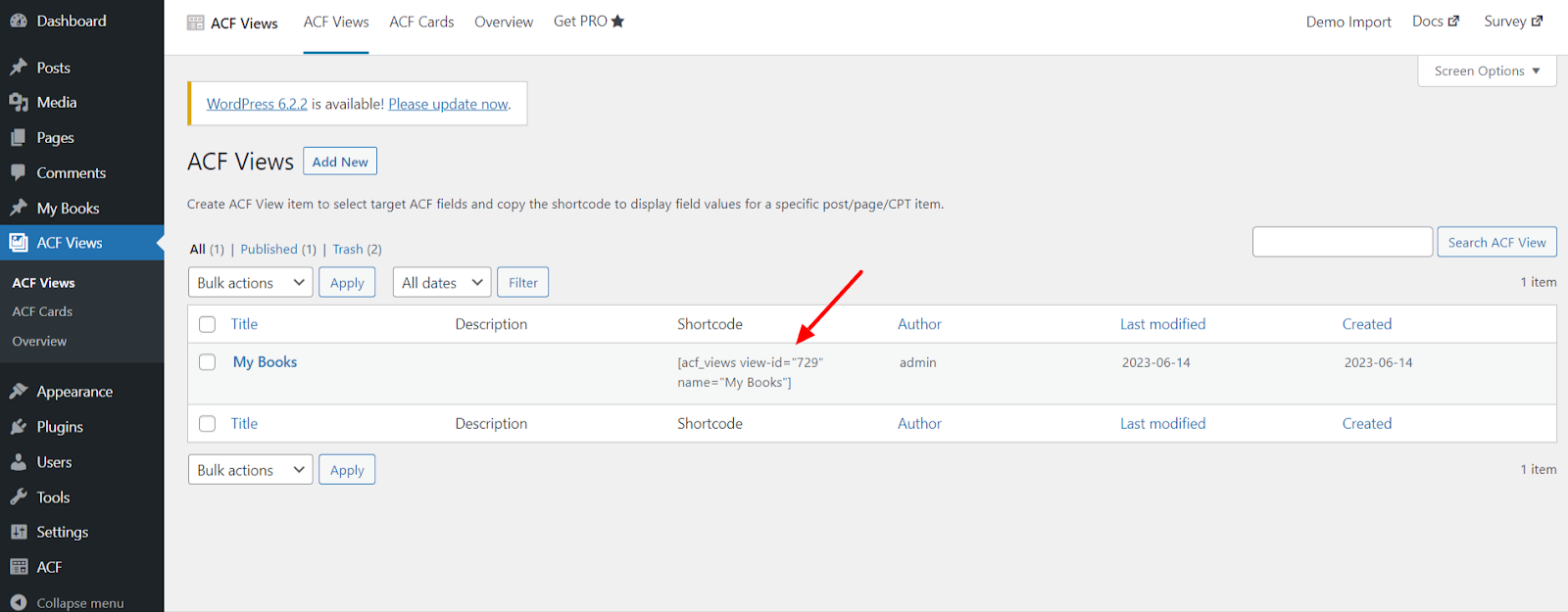Image resolution: width=1568 pixels, height=612 pixels.
Task: Click the Search ACF View button
Action: click(x=1496, y=242)
